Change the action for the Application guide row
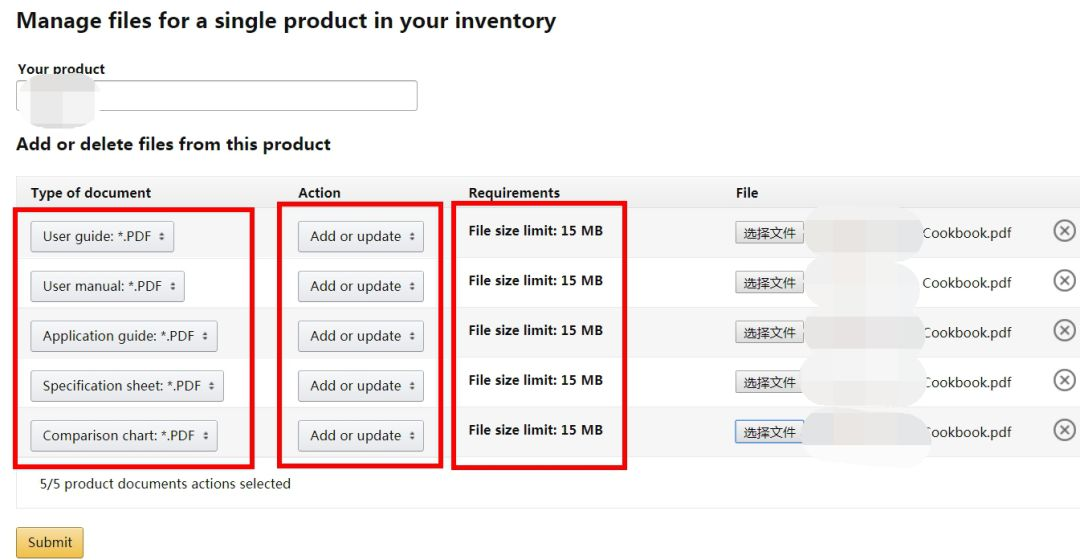Screen dimensions: 1080x560 coord(361,336)
